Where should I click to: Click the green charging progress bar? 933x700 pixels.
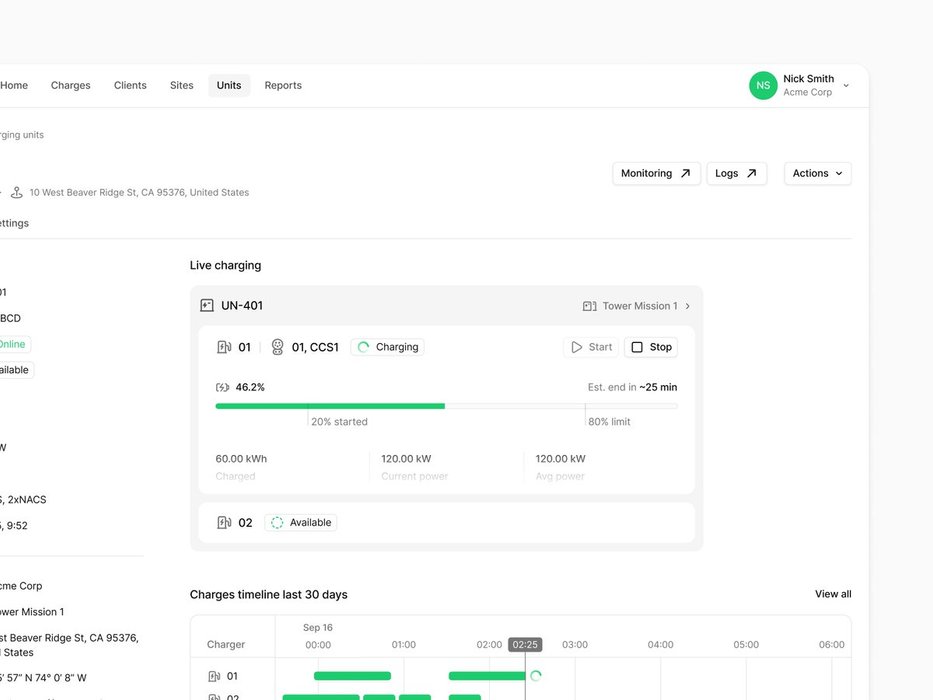330,406
